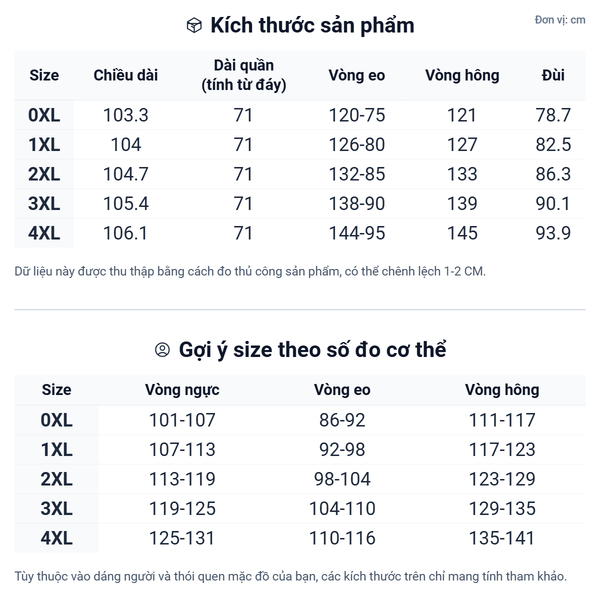Click the manual measurement note under the first table
The image size is (600, 600).
250,271
